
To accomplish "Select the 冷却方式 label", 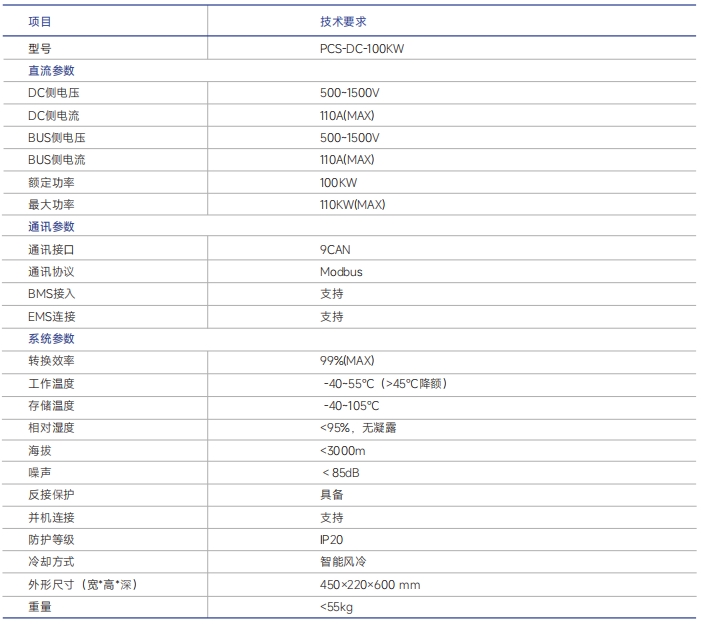I will (51, 562).
